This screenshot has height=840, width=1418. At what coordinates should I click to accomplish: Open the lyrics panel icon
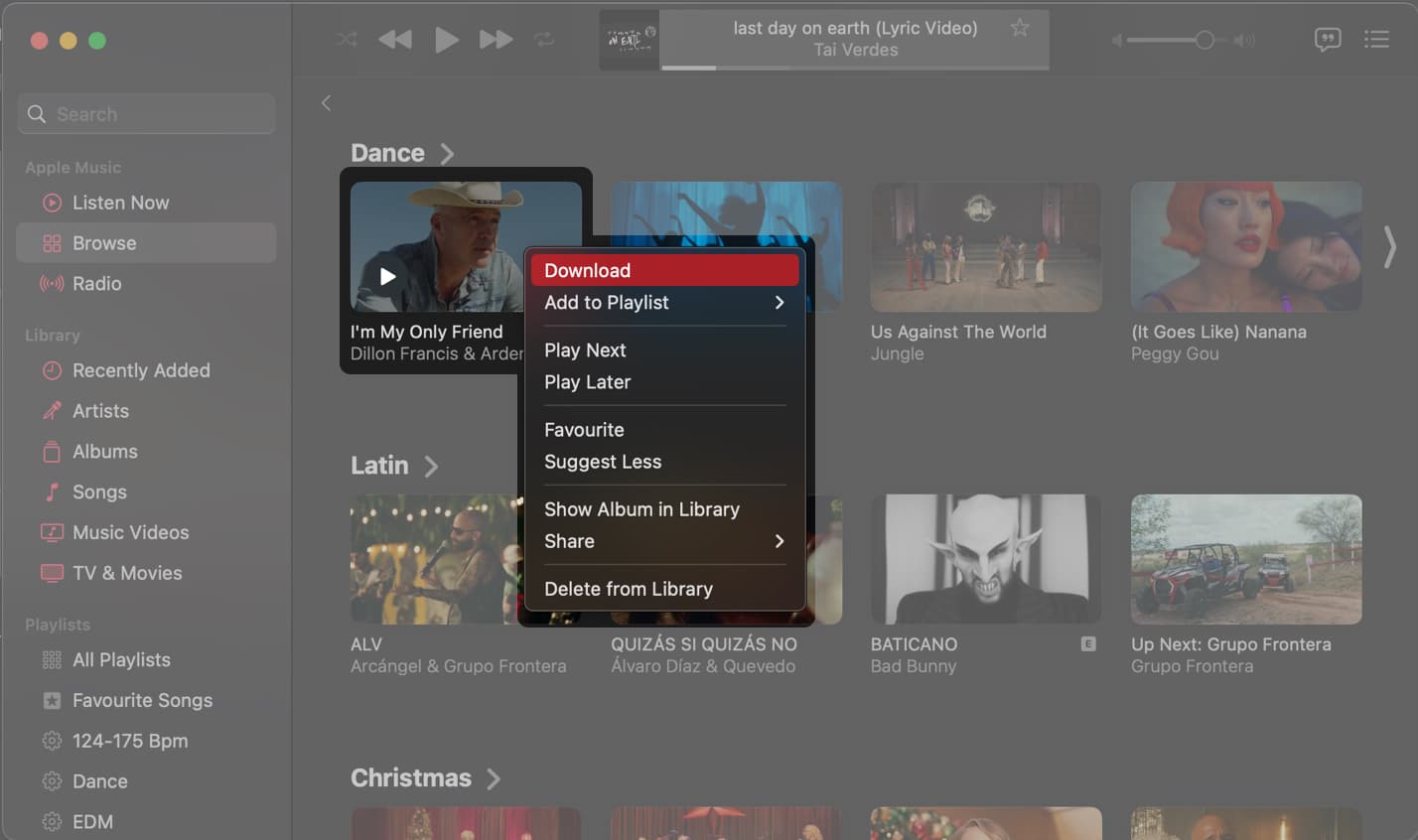1328,40
